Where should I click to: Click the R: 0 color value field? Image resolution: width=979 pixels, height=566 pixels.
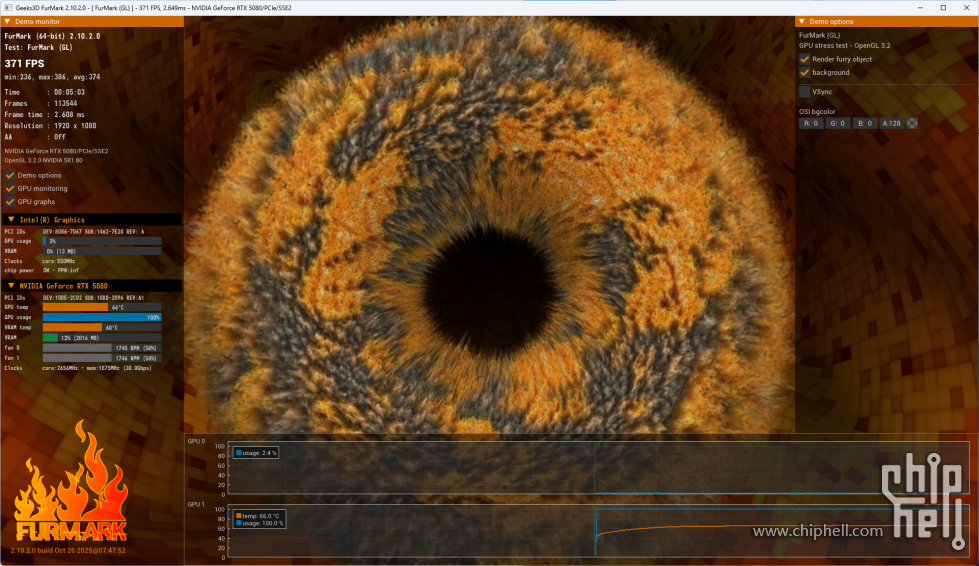[811, 124]
